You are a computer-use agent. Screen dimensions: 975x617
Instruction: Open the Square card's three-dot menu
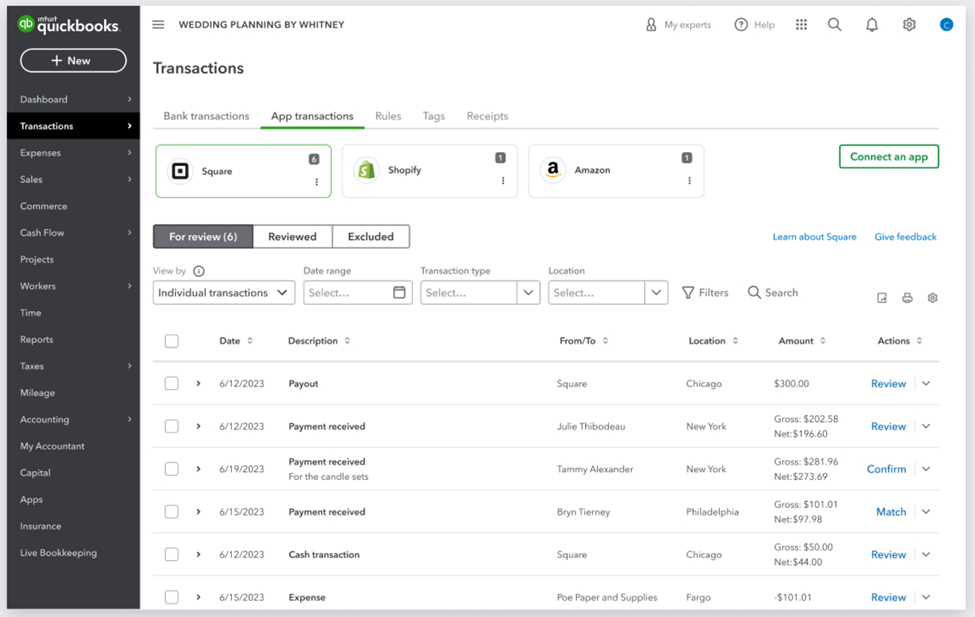(x=317, y=182)
